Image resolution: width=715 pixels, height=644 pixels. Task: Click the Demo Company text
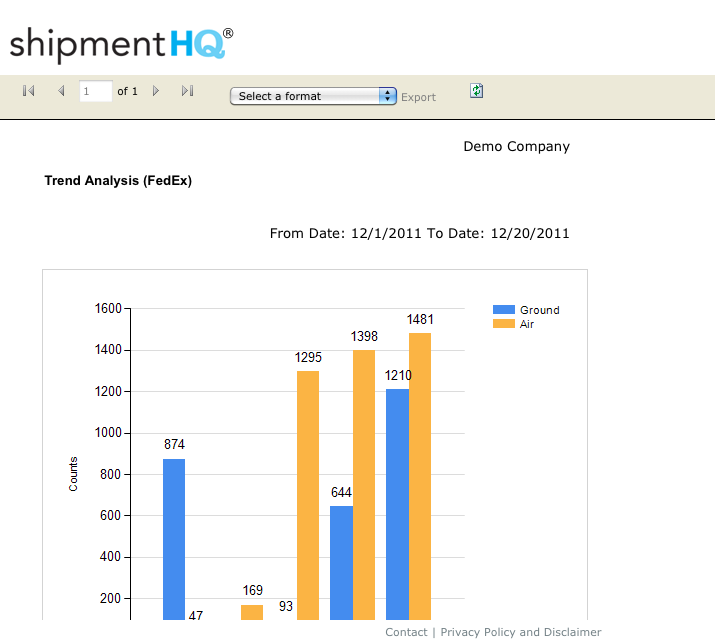pos(517,146)
